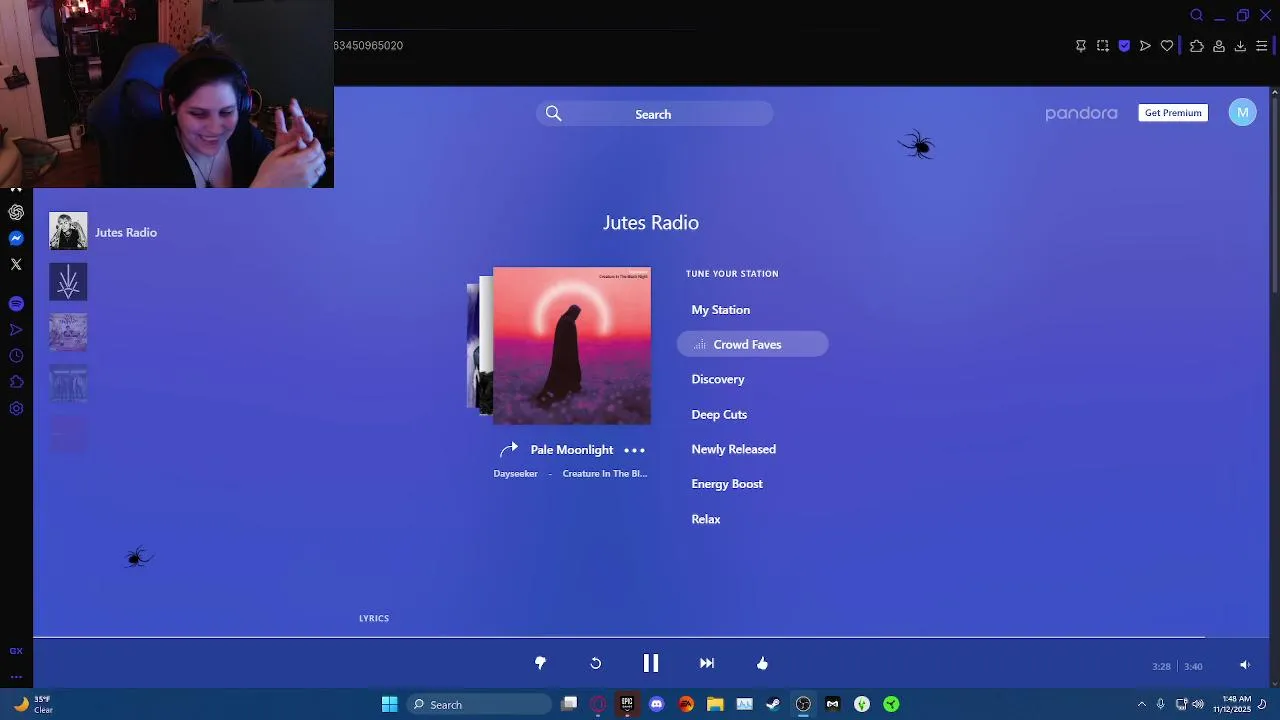Screen dimensions: 1280x720
Task: Pick the Energy Boost mode
Action: (x=727, y=484)
